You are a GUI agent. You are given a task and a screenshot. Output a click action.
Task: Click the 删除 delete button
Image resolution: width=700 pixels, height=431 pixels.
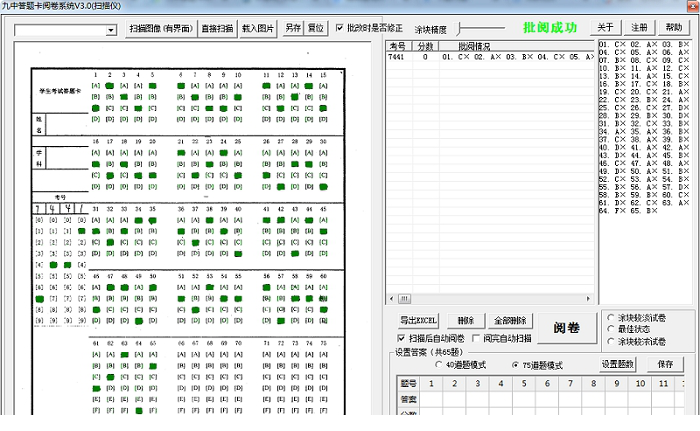tap(466, 320)
